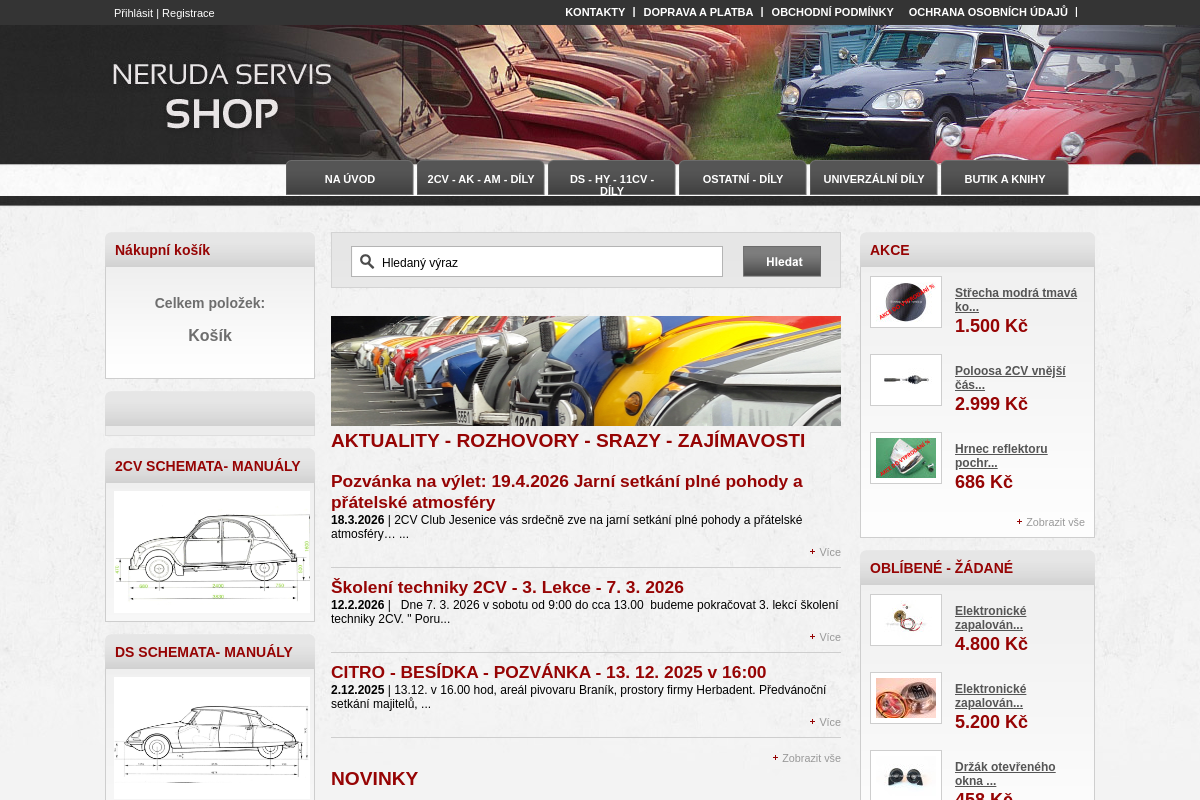Click Zobrazit vše below news articles

811,758
